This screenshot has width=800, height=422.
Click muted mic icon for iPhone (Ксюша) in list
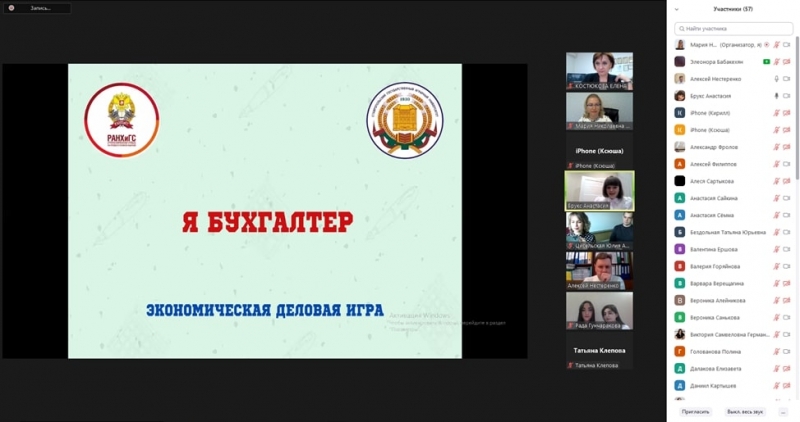point(777,130)
